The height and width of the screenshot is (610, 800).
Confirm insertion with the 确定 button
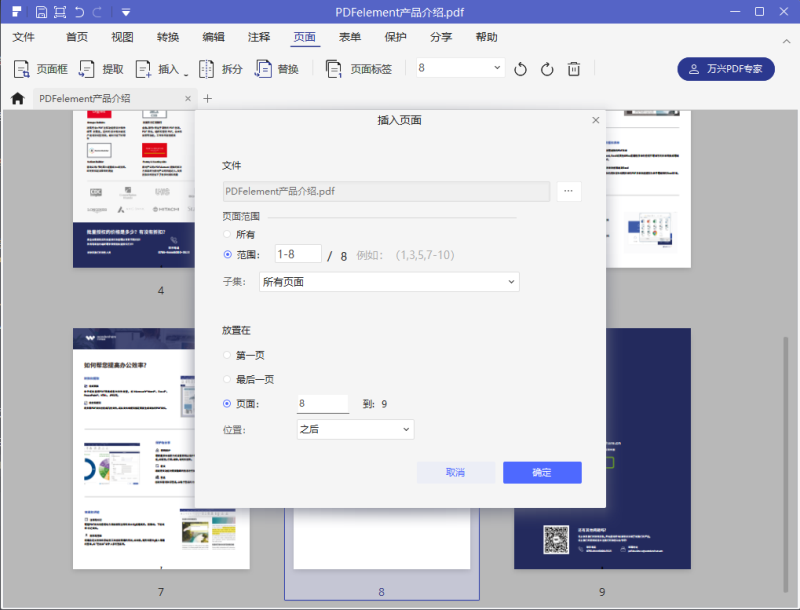click(541, 472)
